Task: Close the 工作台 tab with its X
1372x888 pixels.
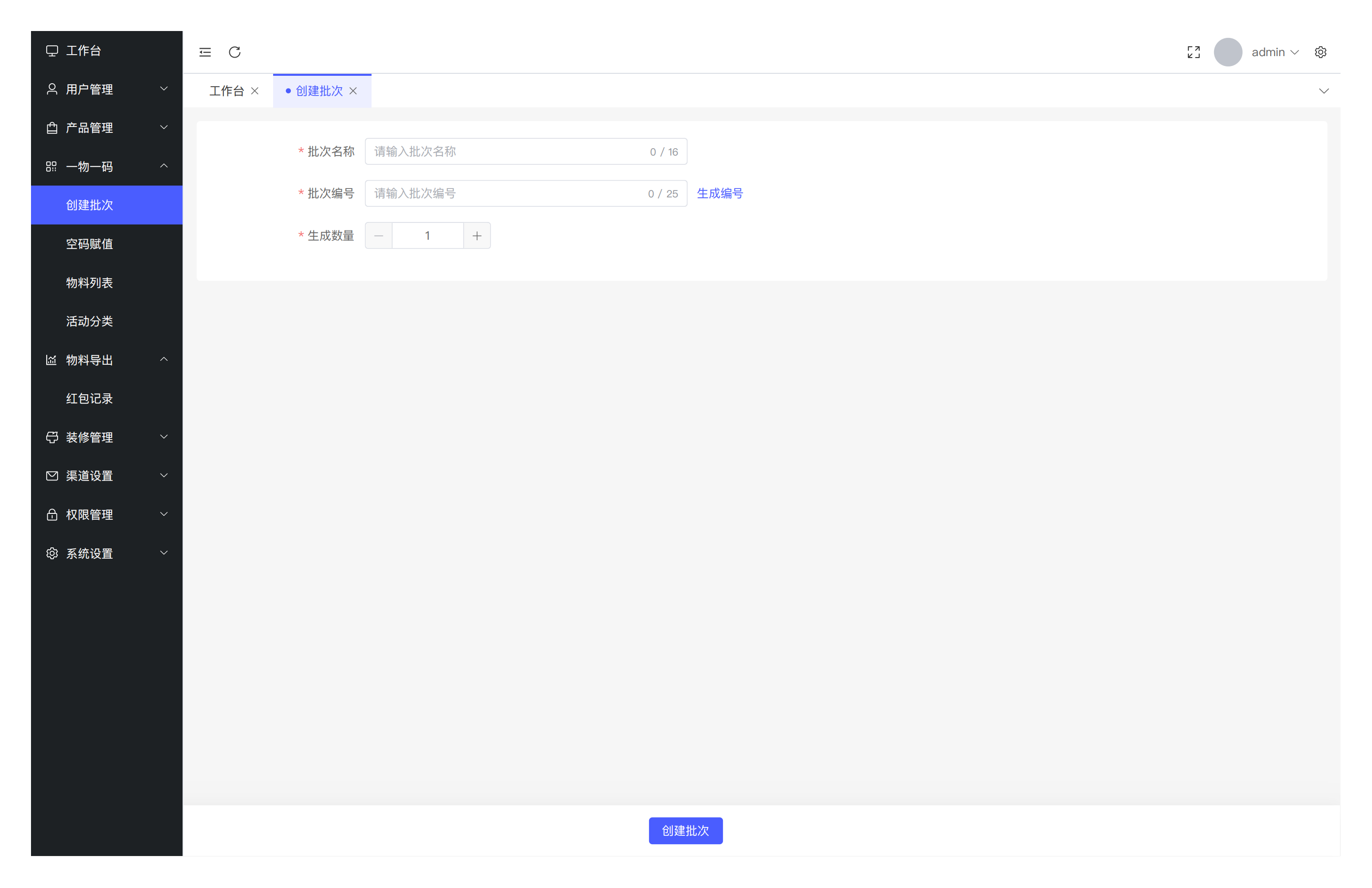Action: pyautogui.click(x=255, y=91)
